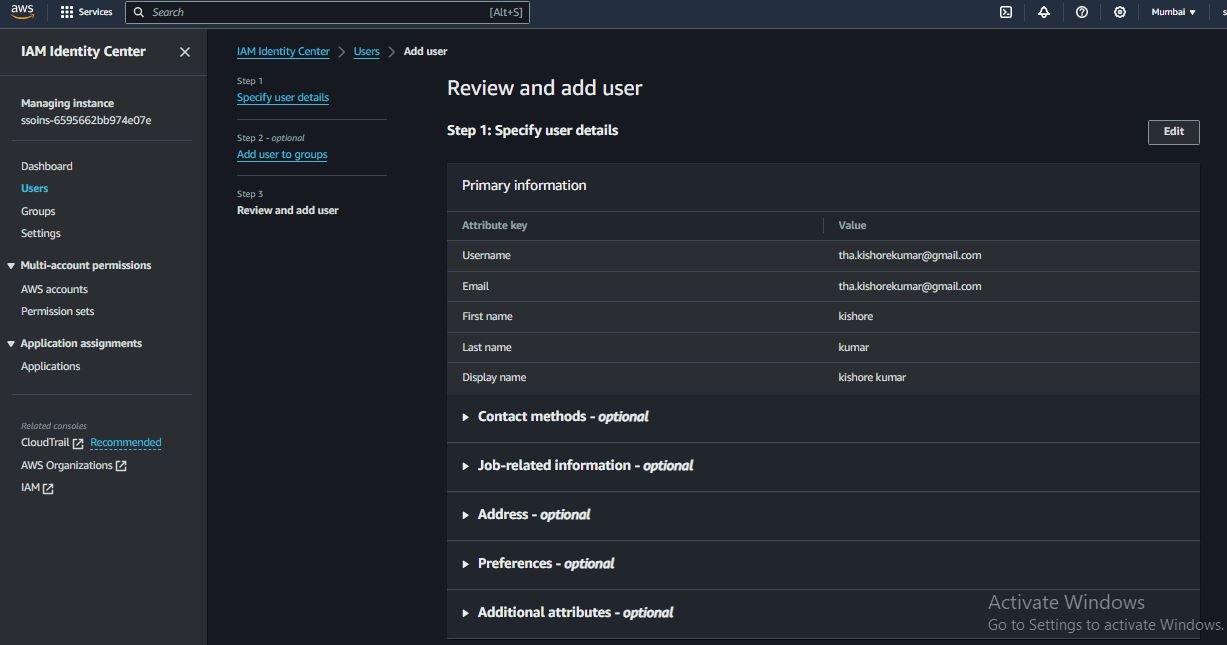
Task: Open the settings gear icon
Action: click(x=1120, y=12)
